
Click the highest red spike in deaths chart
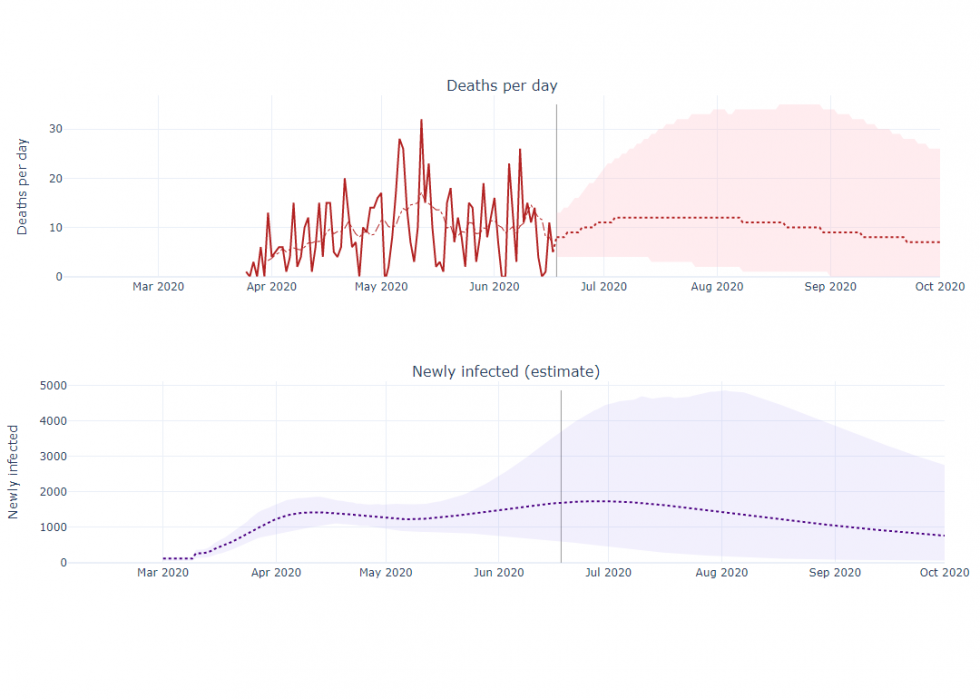(x=421, y=121)
